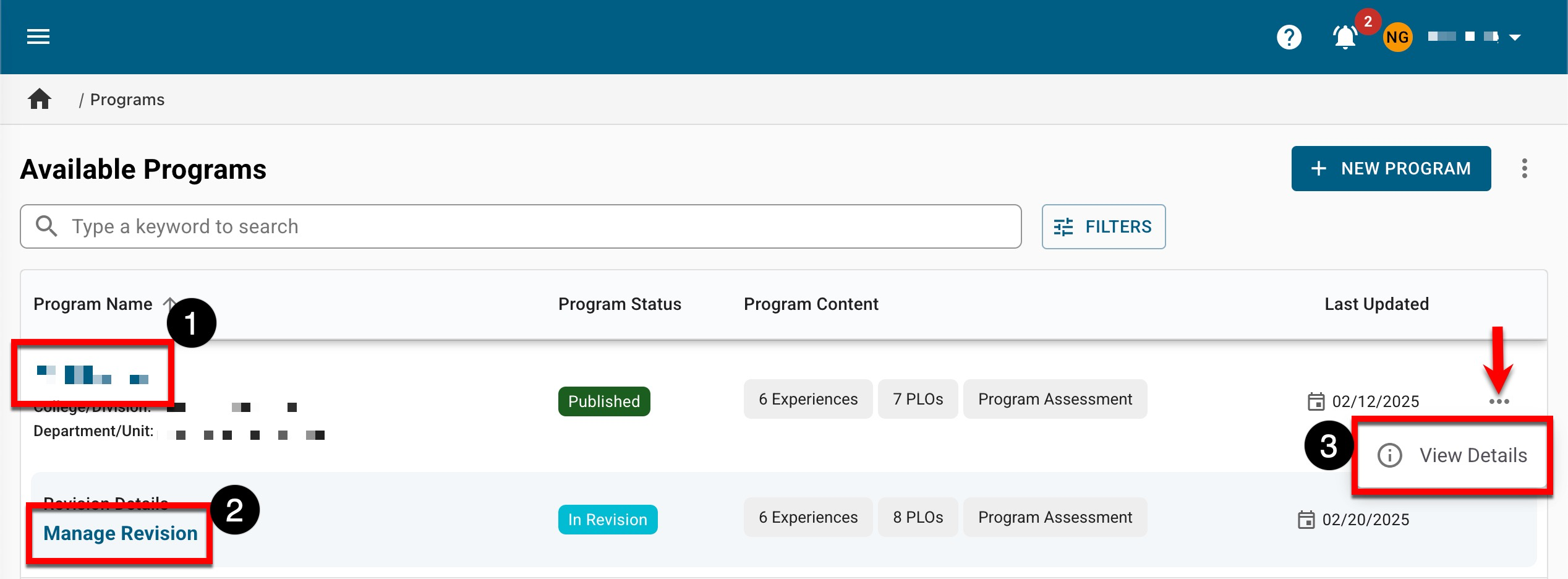Expand the user account dropdown arrow
Image resolution: width=1568 pixels, height=579 pixels.
(x=1515, y=38)
